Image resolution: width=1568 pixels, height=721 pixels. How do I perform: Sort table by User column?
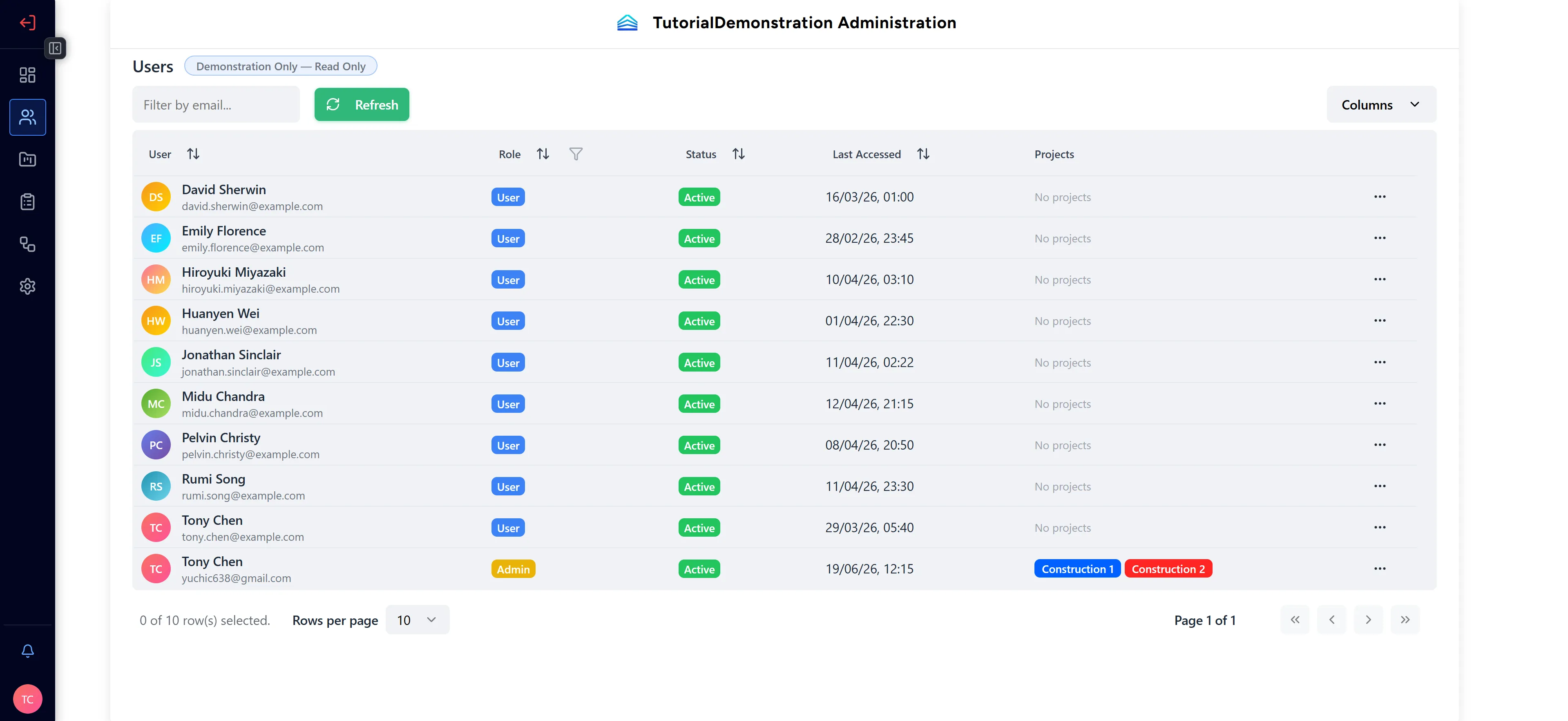pos(193,154)
